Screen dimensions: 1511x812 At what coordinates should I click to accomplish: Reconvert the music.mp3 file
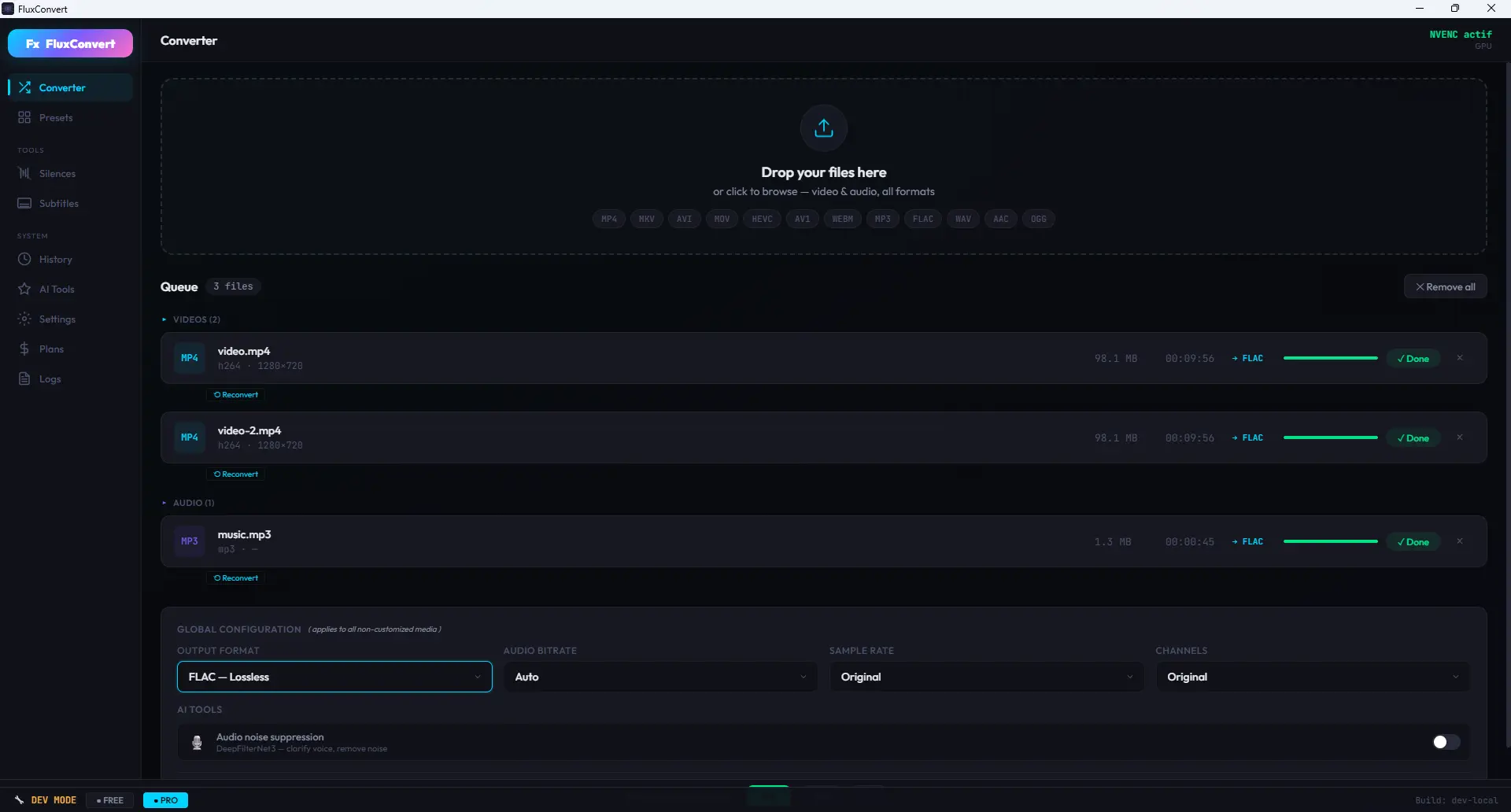coord(236,578)
